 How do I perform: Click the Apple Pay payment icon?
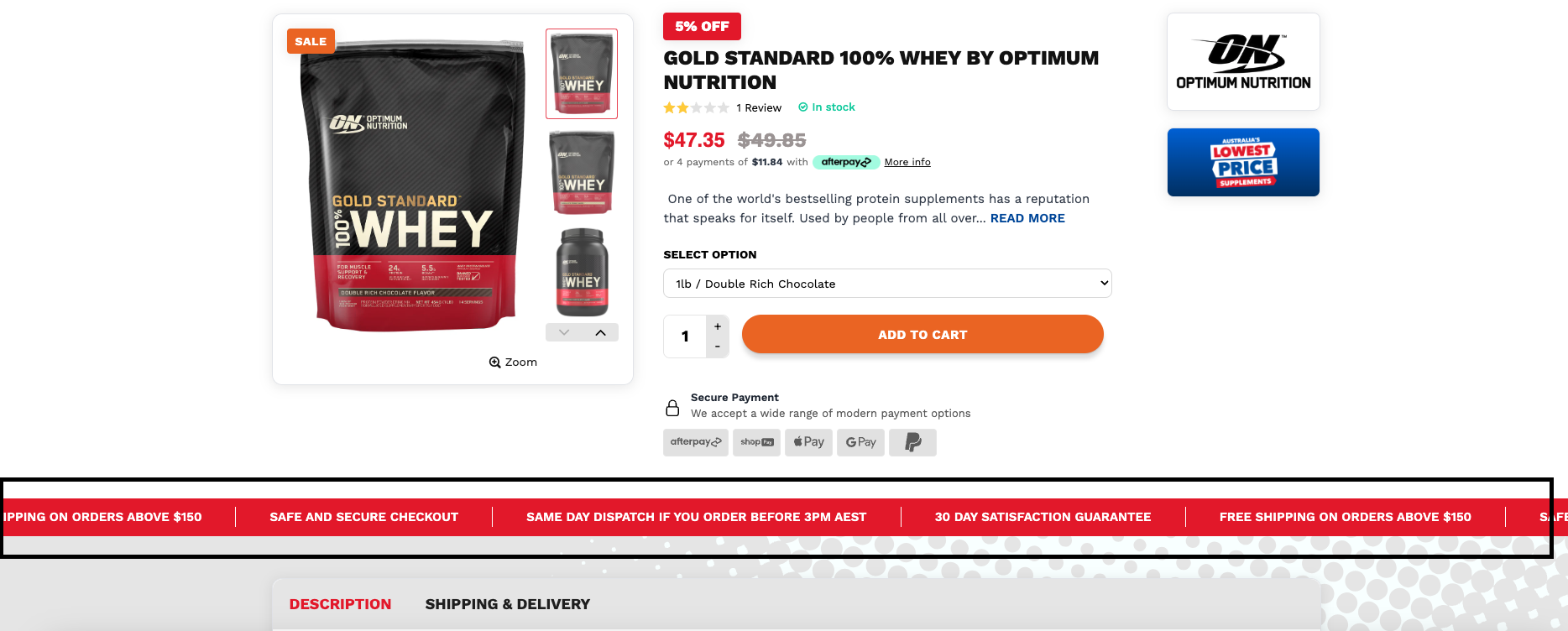pos(808,442)
